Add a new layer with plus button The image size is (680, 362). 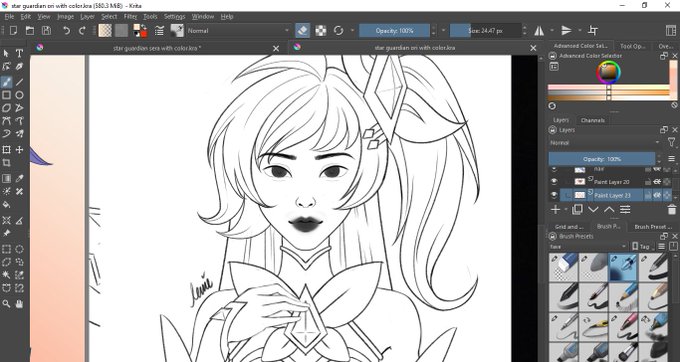(x=555, y=210)
